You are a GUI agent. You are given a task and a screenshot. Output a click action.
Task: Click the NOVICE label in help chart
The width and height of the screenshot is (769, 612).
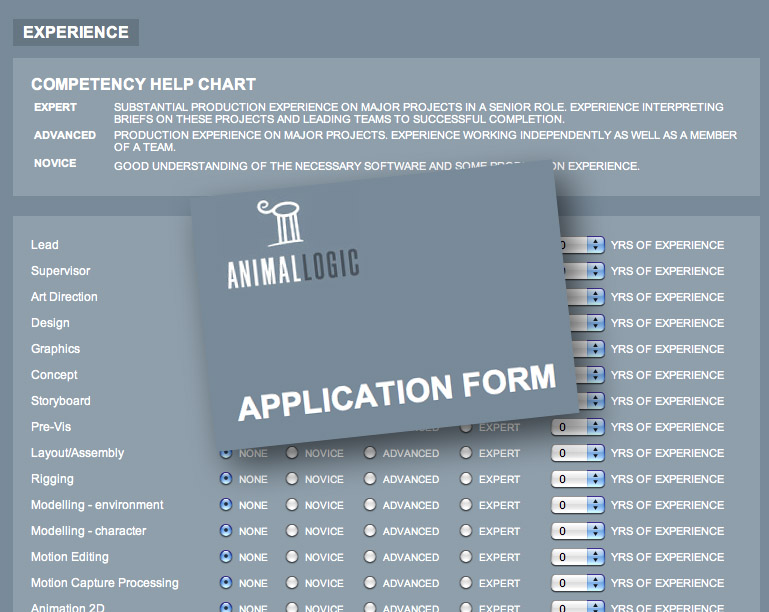click(x=55, y=163)
